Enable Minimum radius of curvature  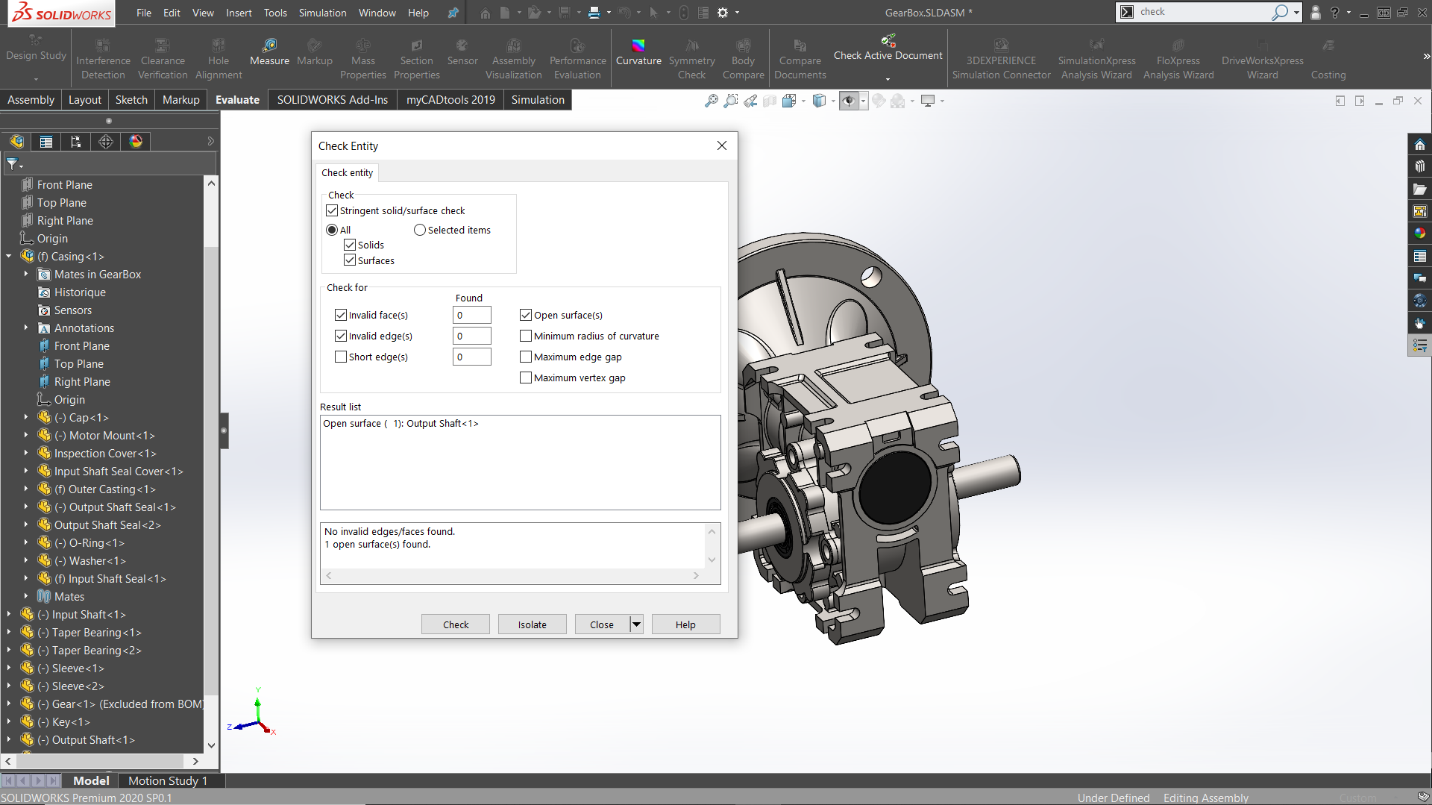pyautogui.click(x=526, y=336)
